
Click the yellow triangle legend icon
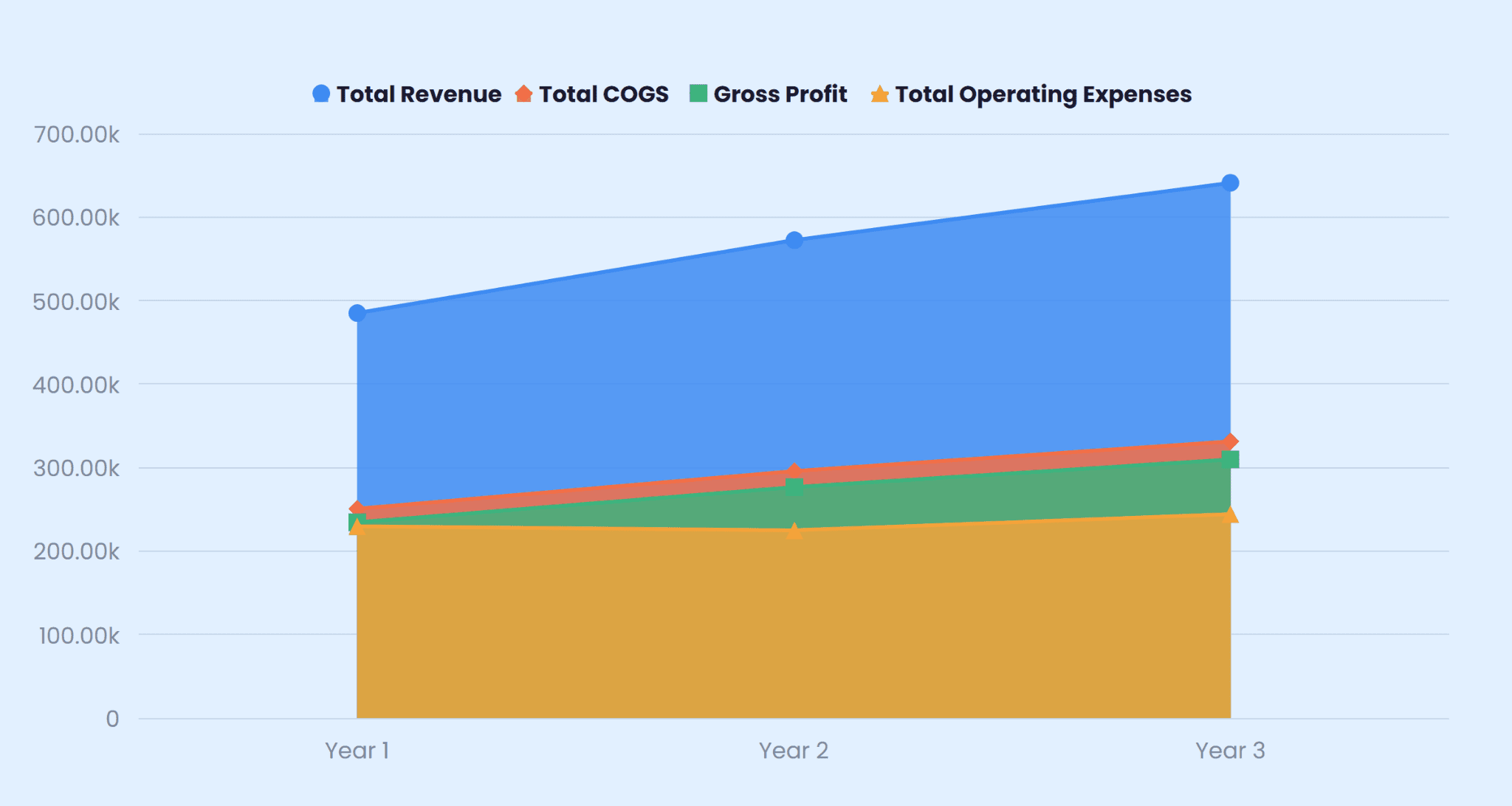click(x=879, y=94)
